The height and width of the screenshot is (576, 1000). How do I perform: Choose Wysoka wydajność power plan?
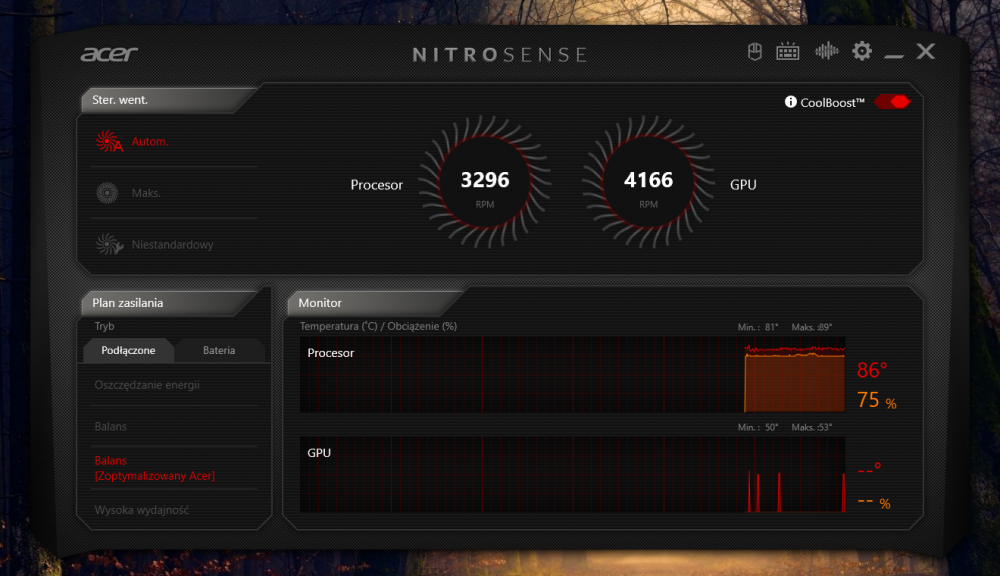pos(142,511)
